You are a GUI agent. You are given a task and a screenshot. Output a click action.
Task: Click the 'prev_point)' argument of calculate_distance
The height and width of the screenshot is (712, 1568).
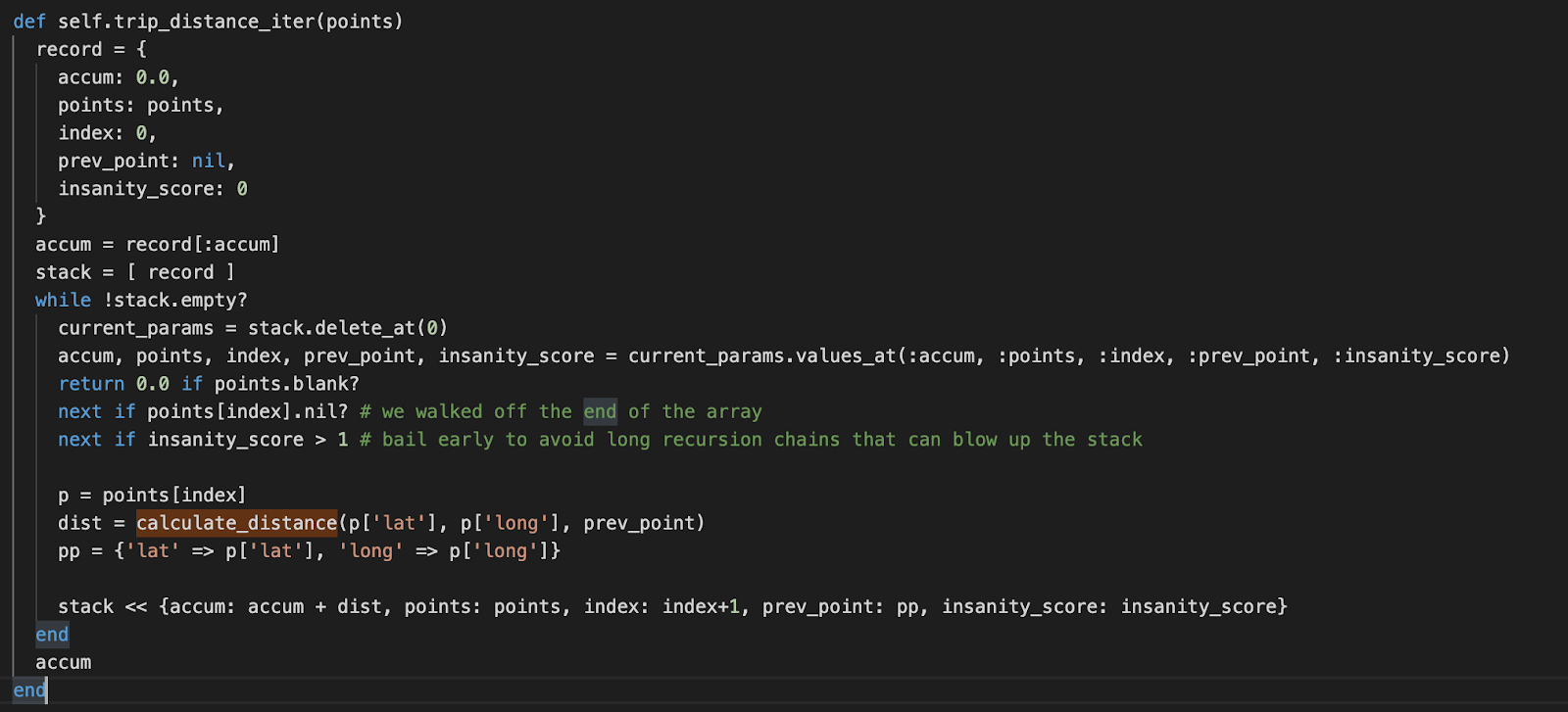point(644,523)
